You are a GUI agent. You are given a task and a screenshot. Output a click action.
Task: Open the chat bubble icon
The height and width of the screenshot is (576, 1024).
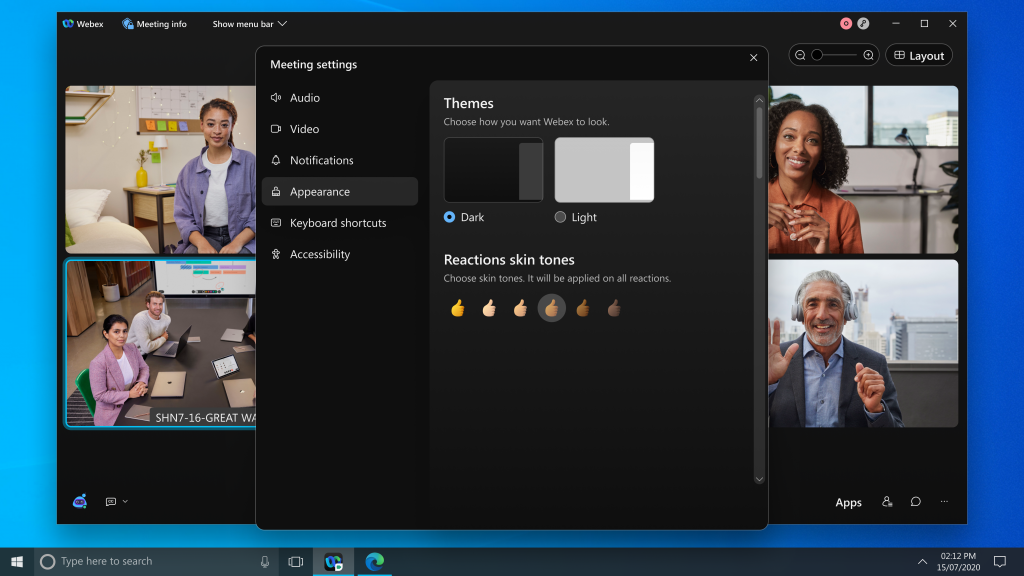coord(915,502)
